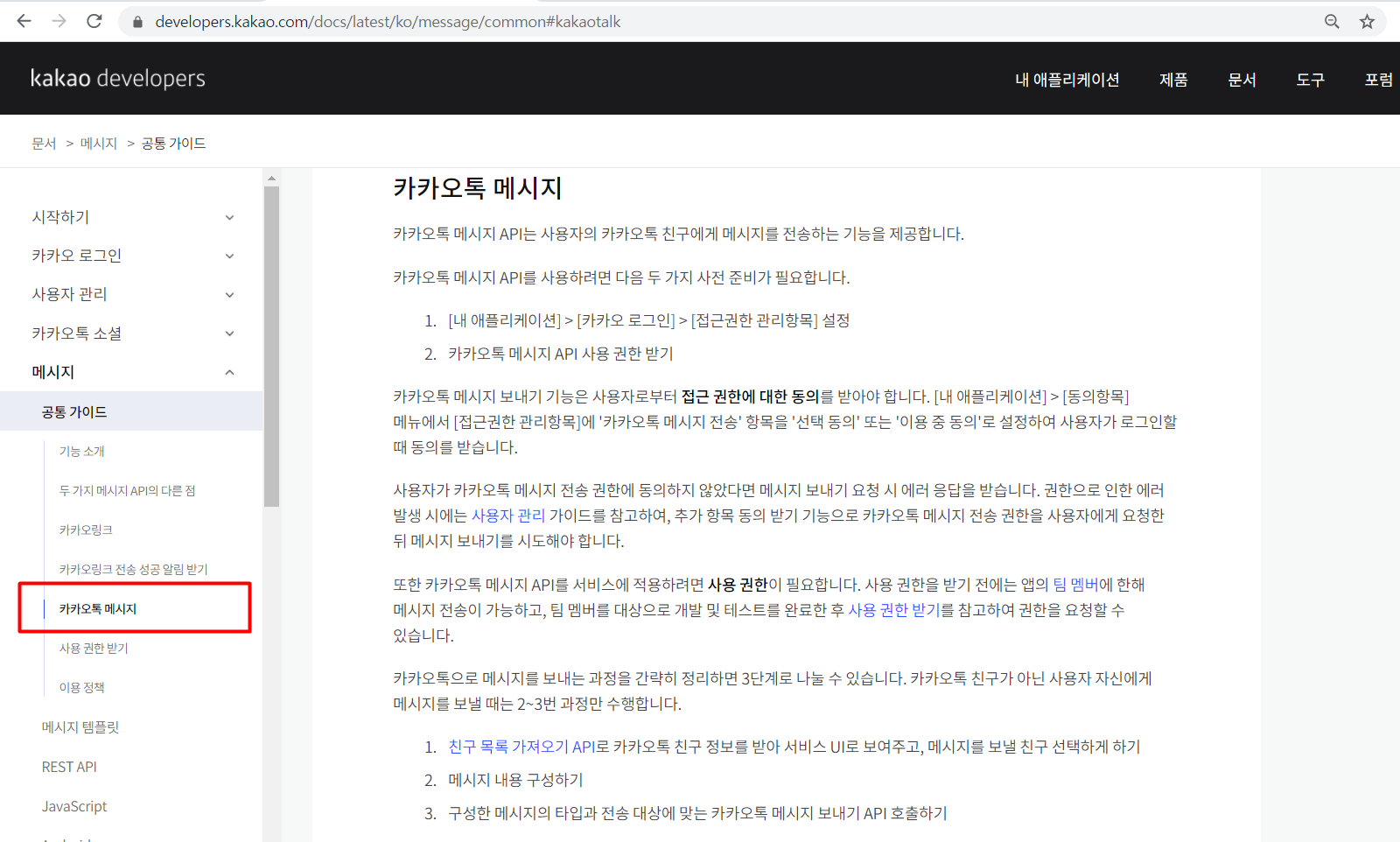Open the kakao developers home logo
Viewport: 1400px width, 842px height.
[118, 78]
